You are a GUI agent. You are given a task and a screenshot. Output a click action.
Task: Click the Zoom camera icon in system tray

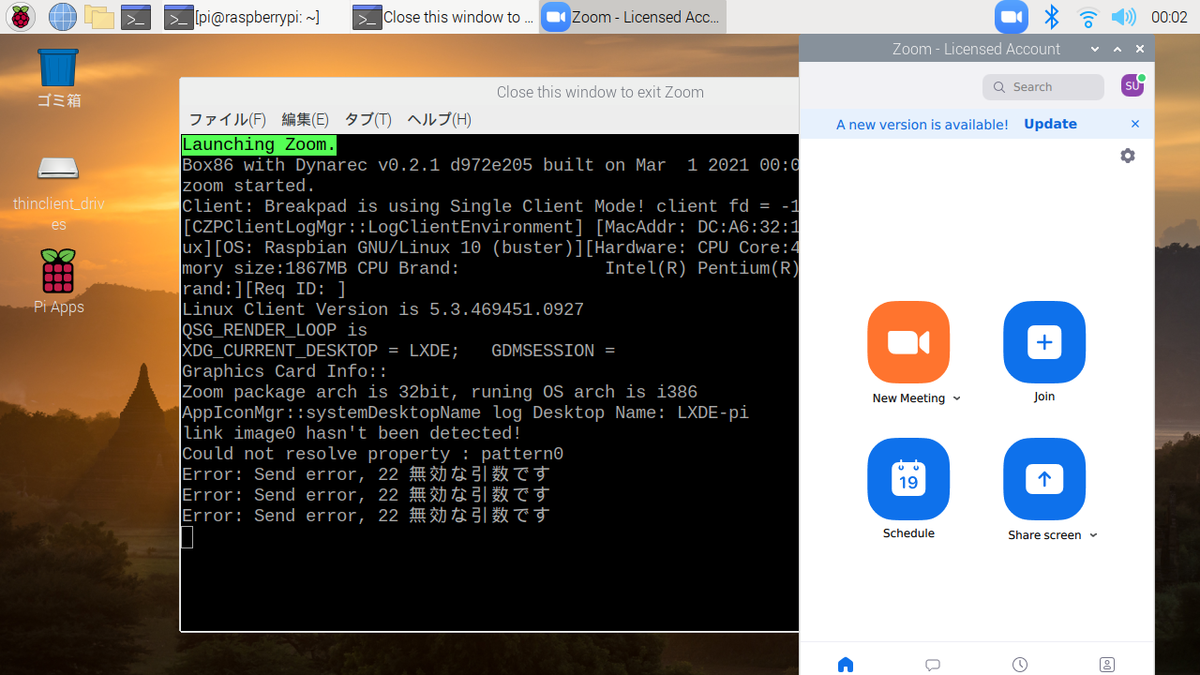[1011, 17]
